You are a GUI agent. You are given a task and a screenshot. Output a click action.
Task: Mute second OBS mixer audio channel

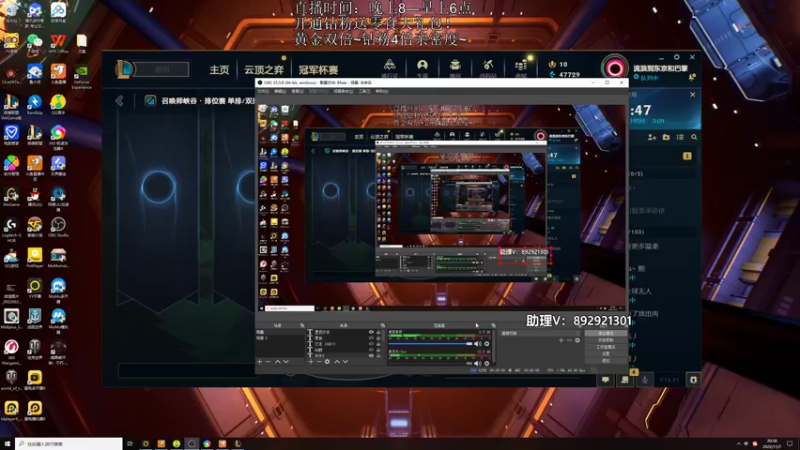pos(478,364)
